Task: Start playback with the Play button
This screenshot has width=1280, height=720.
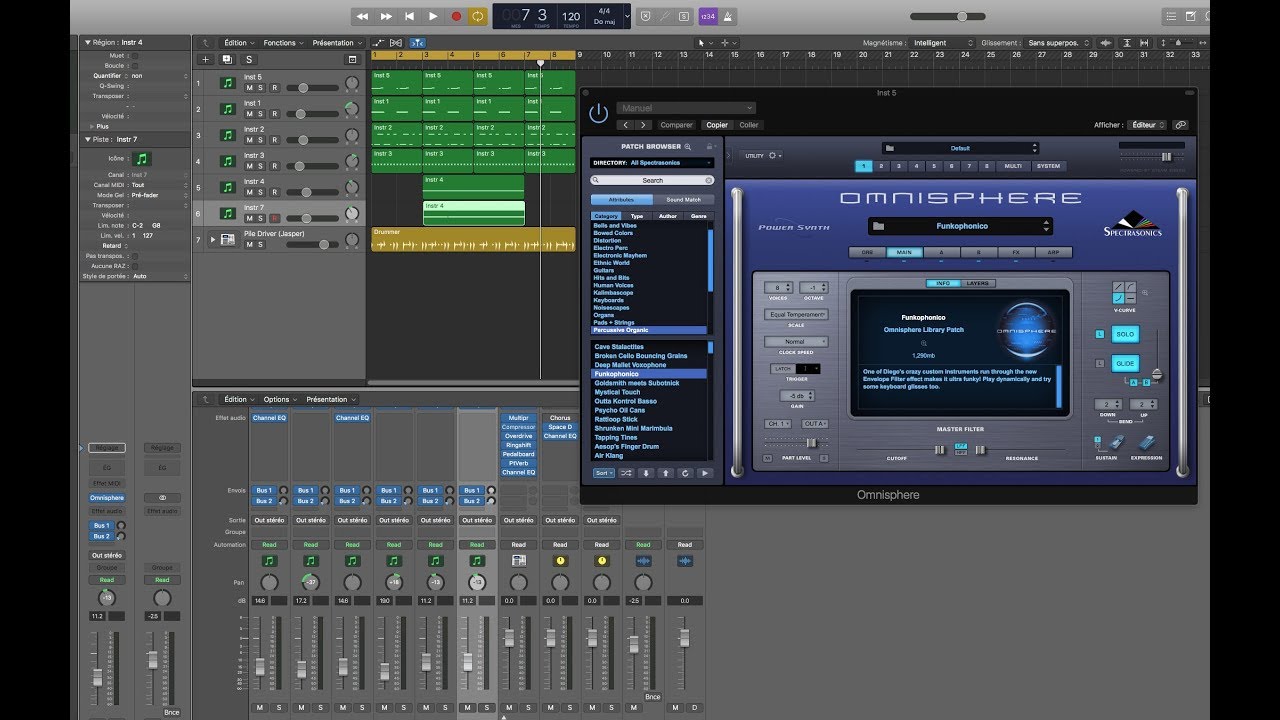Action: tap(433, 16)
